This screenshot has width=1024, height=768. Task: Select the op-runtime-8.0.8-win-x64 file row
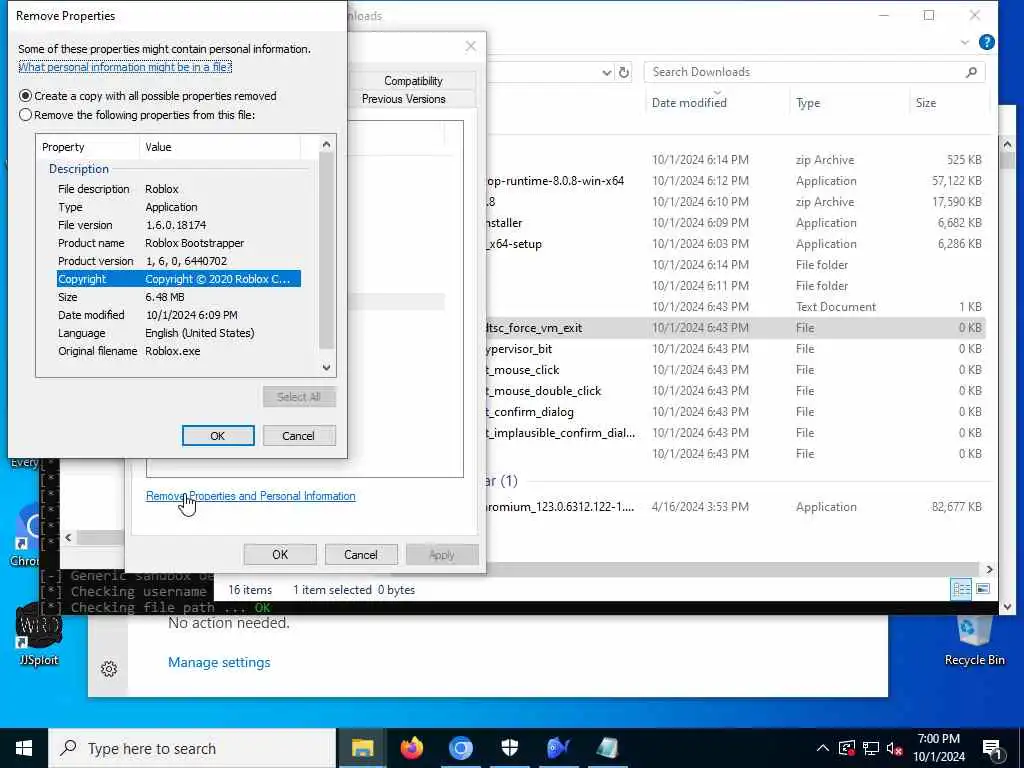pyautogui.click(x=735, y=181)
